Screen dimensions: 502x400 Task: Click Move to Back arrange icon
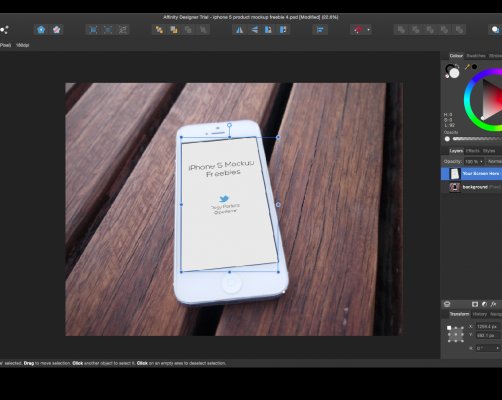pos(159,30)
